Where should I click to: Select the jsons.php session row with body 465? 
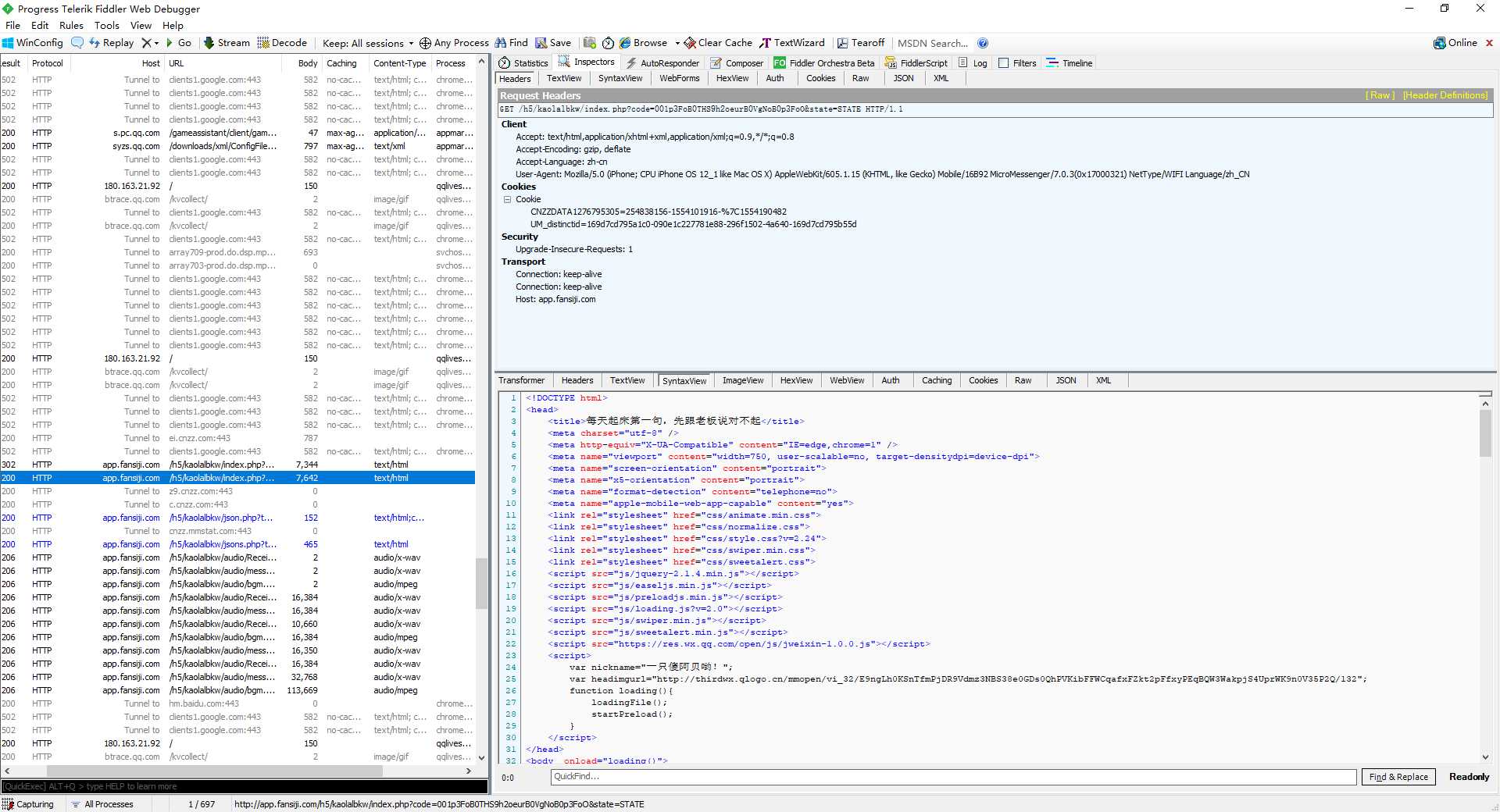[237, 544]
